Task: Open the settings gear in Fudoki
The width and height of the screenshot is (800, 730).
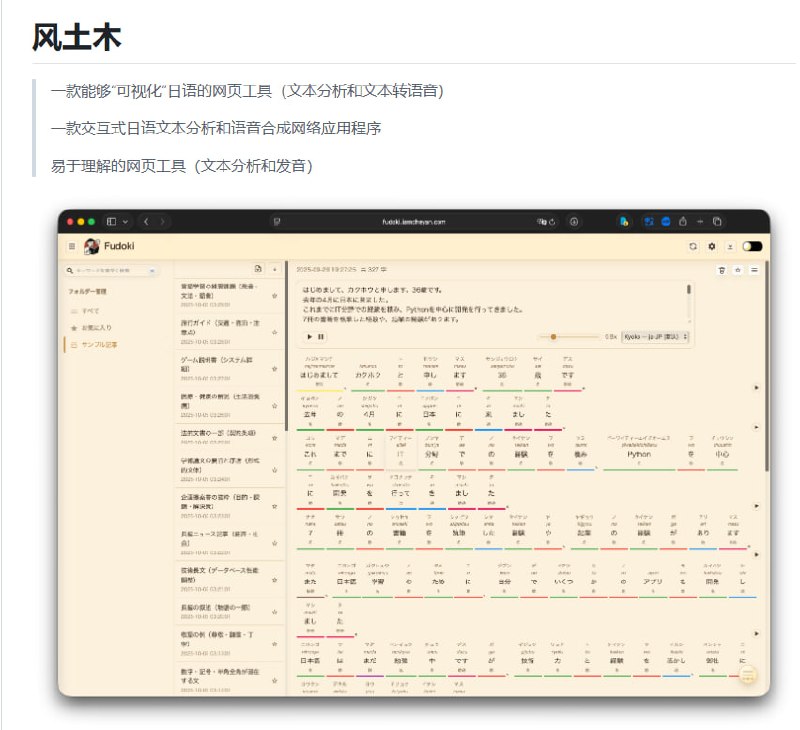Action: click(712, 248)
